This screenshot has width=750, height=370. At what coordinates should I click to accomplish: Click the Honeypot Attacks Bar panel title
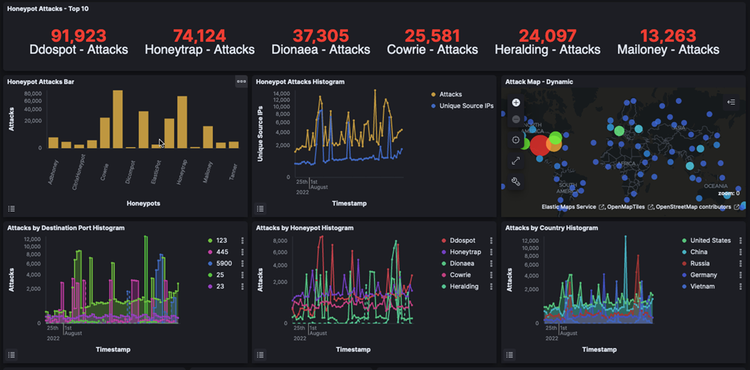[x=41, y=82]
